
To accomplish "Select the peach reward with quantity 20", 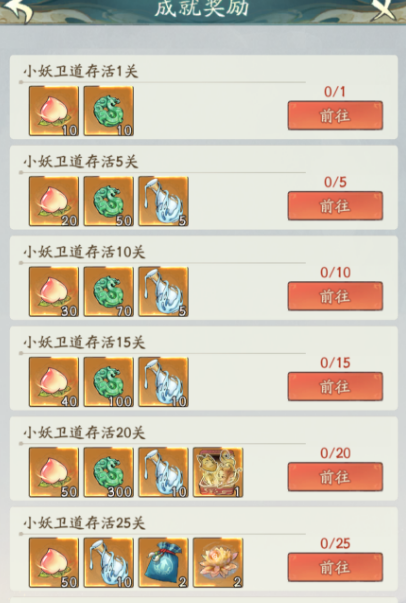I will pyautogui.click(x=54, y=201).
